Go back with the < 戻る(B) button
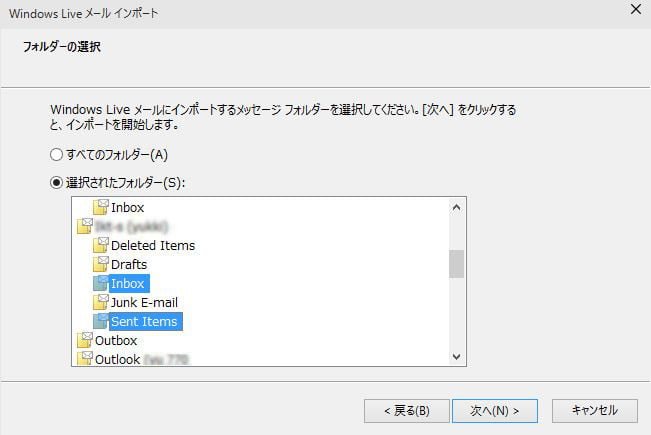651x435 pixels. 406,410
